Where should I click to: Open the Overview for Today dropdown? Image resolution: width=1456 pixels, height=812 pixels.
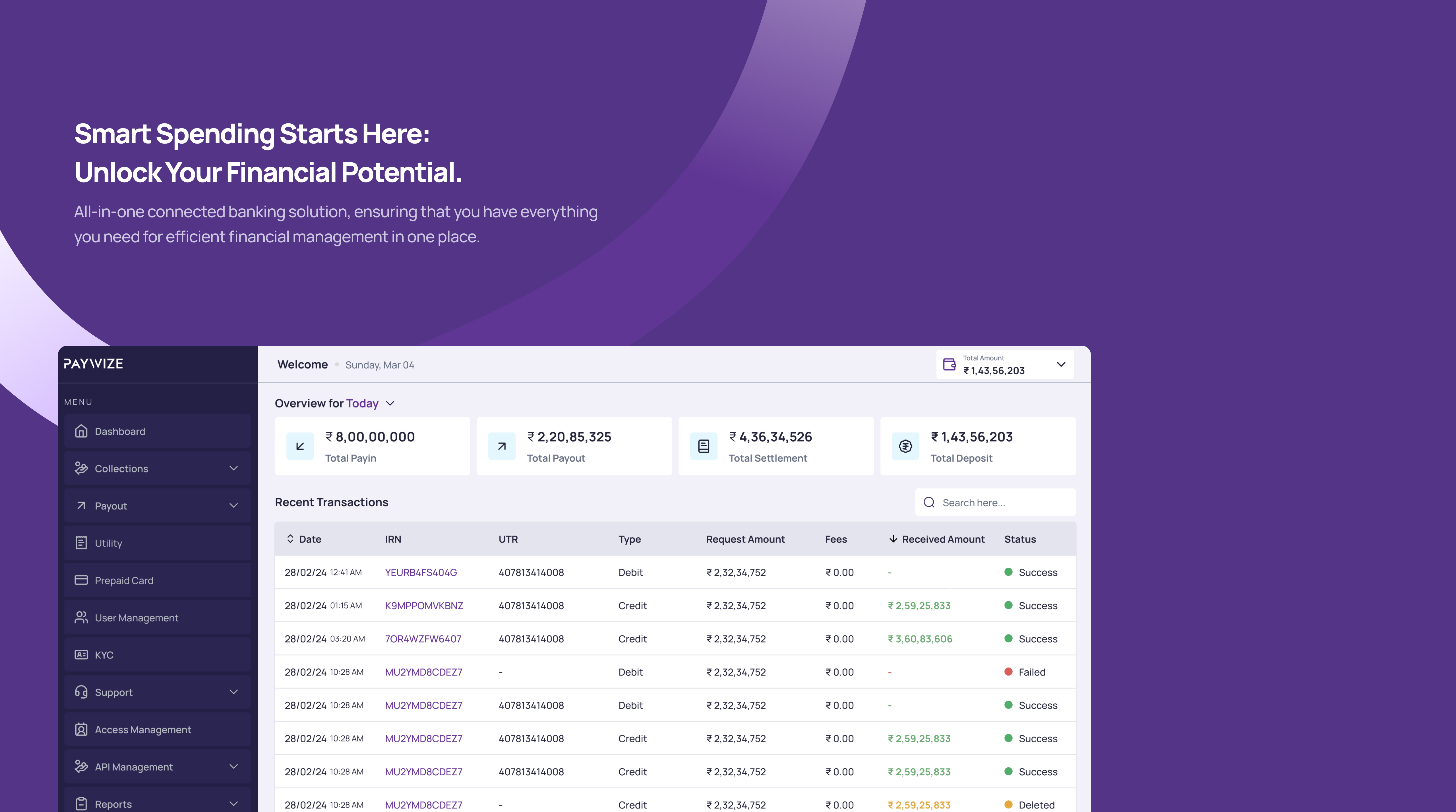(390, 403)
